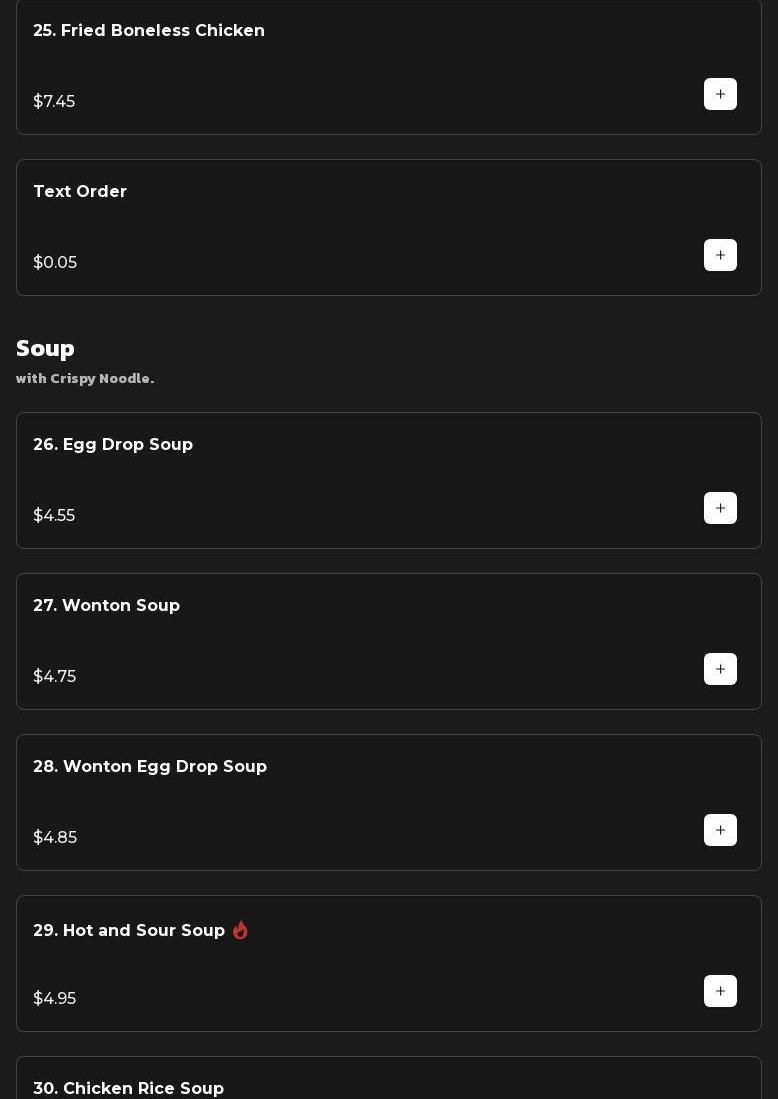Click the $4.55 Egg Drop Soup price

(x=54, y=516)
